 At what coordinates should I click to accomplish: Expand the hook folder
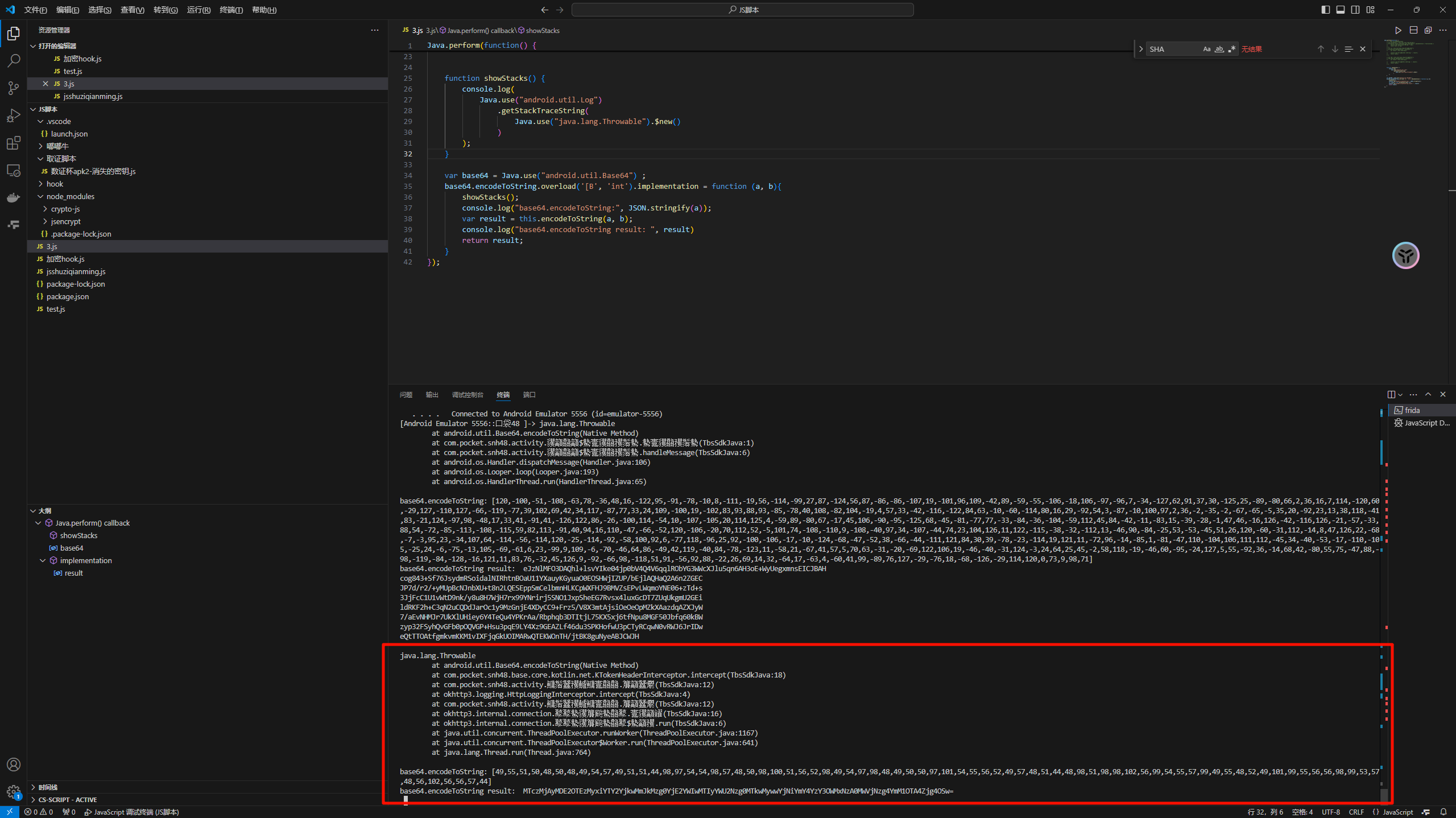[55, 184]
